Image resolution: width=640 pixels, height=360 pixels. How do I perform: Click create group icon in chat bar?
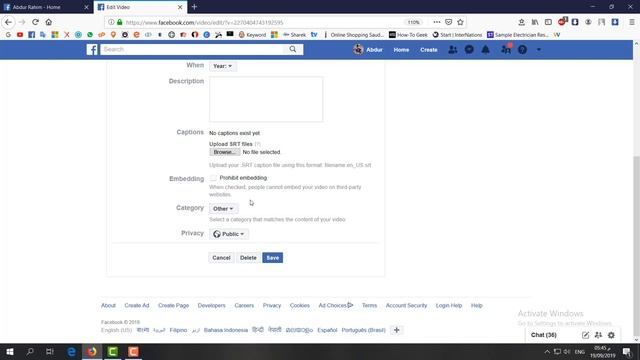pos(598,335)
